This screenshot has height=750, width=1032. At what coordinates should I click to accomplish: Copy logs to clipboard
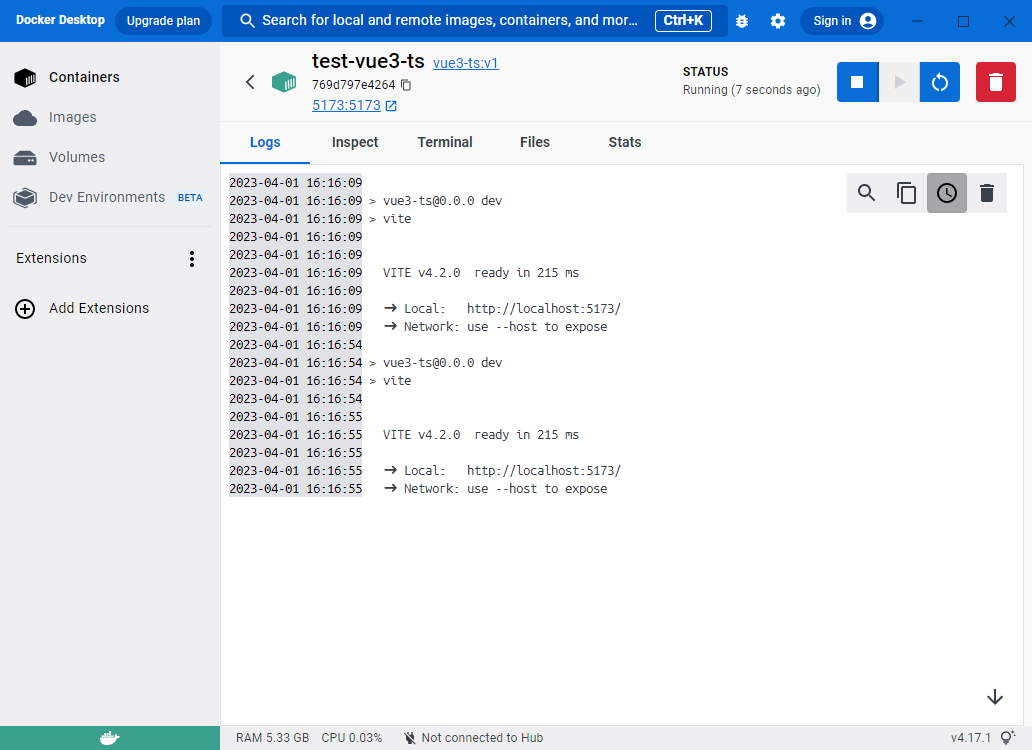click(906, 193)
